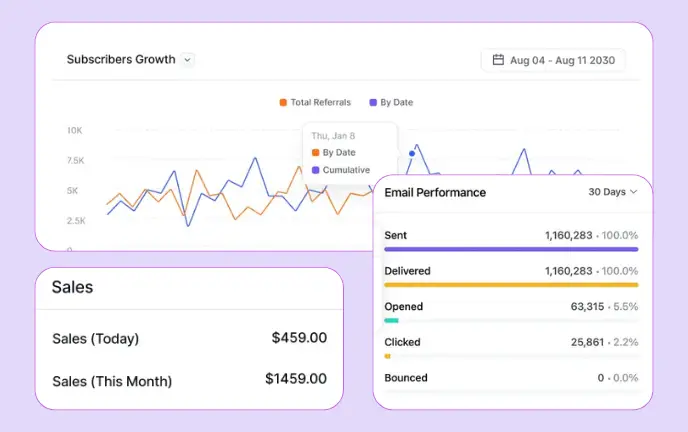
Task: Click the Clicked small yellow progress bar
Action: pyautogui.click(x=387, y=356)
